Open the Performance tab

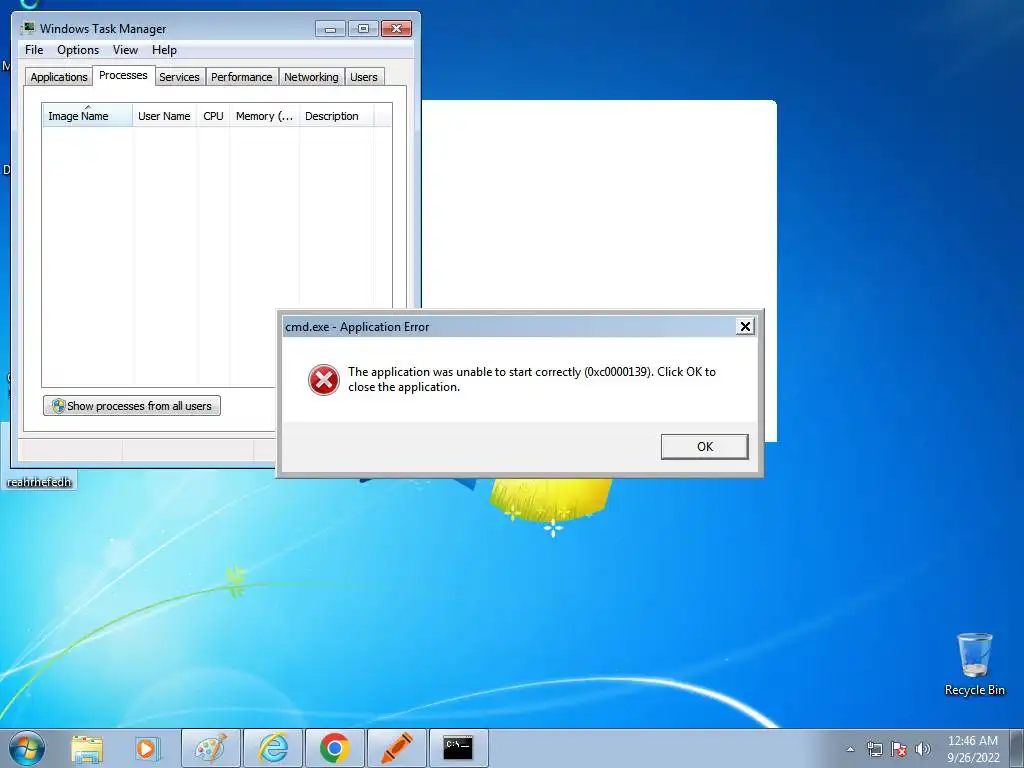click(x=241, y=77)
